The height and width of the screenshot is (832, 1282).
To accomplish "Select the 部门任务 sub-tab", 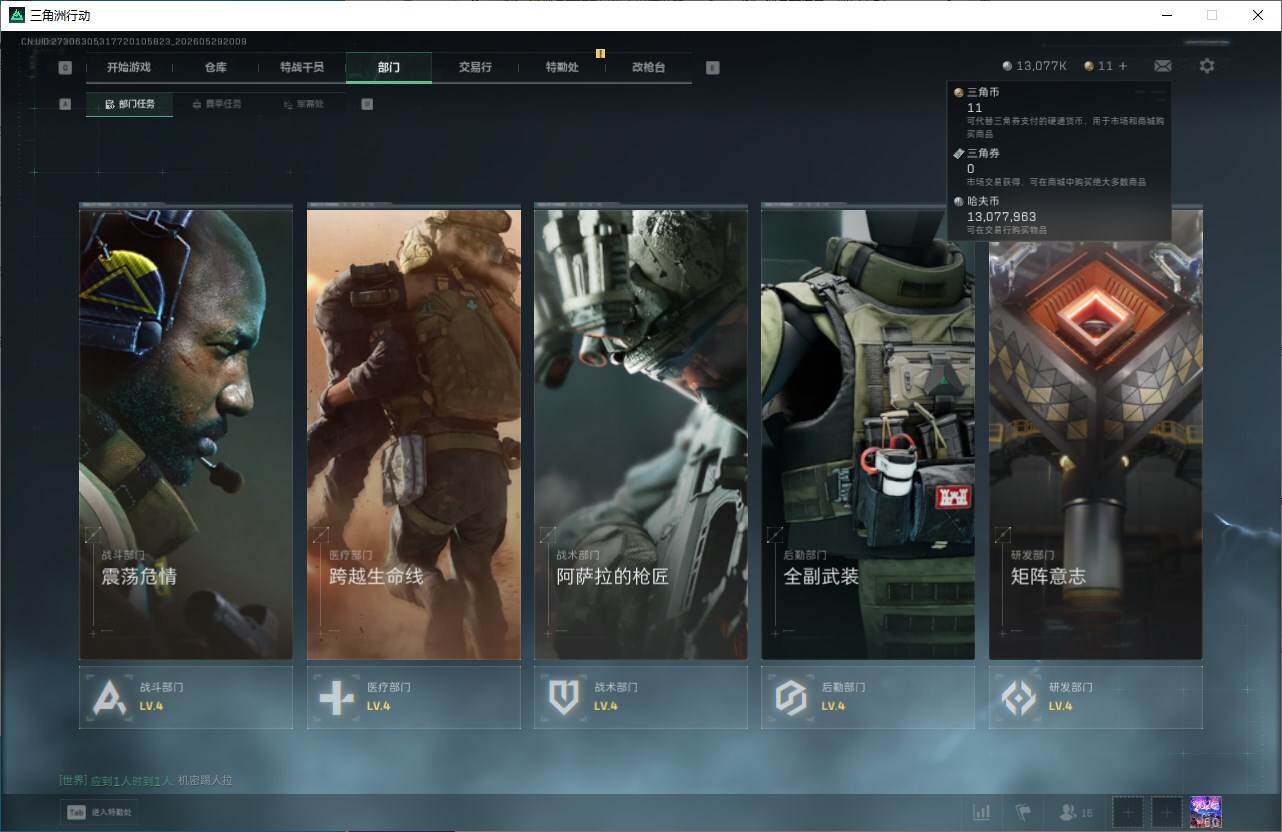I will tap(129, 104).
